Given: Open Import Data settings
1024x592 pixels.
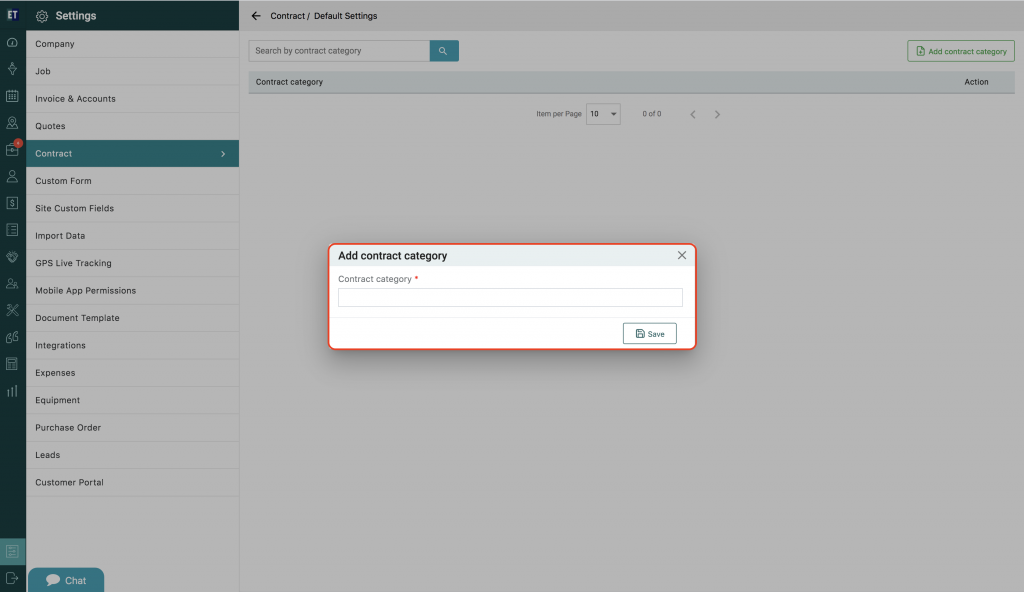Looking at the screenshot, I should (x=133, y=236).
